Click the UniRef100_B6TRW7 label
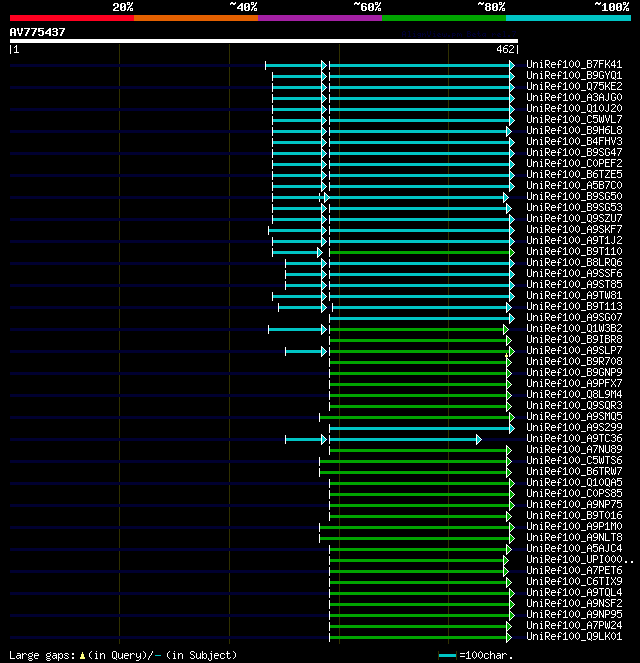The height and width of the screenshot is (663, 640). tap(574, 471)
